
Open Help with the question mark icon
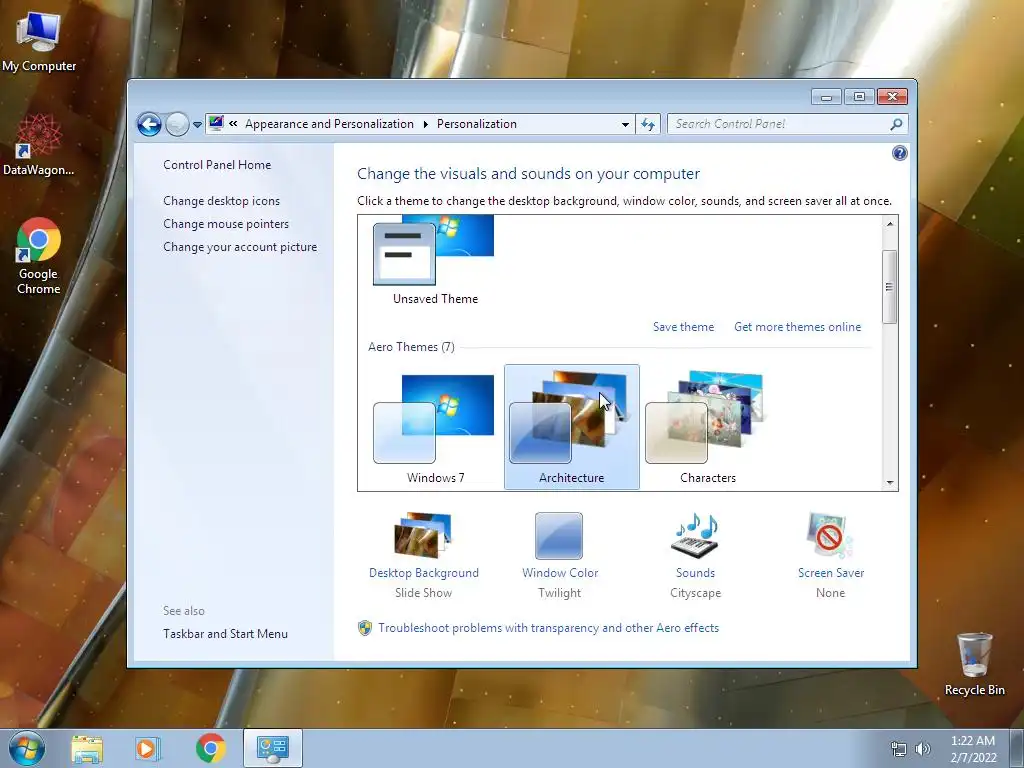click(x=899, y=153)
